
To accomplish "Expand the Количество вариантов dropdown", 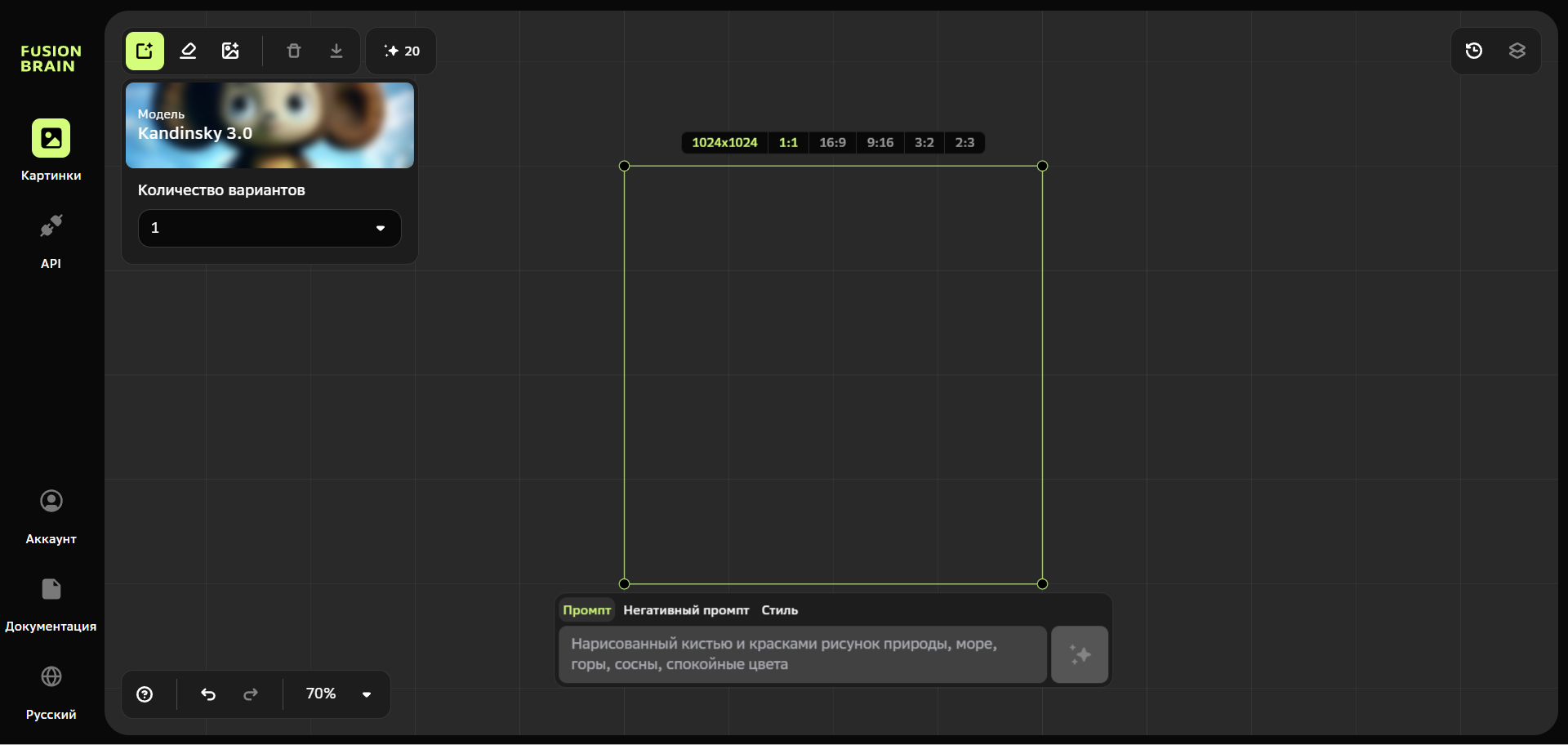I will pyautogui.click(x=269, y=228).
